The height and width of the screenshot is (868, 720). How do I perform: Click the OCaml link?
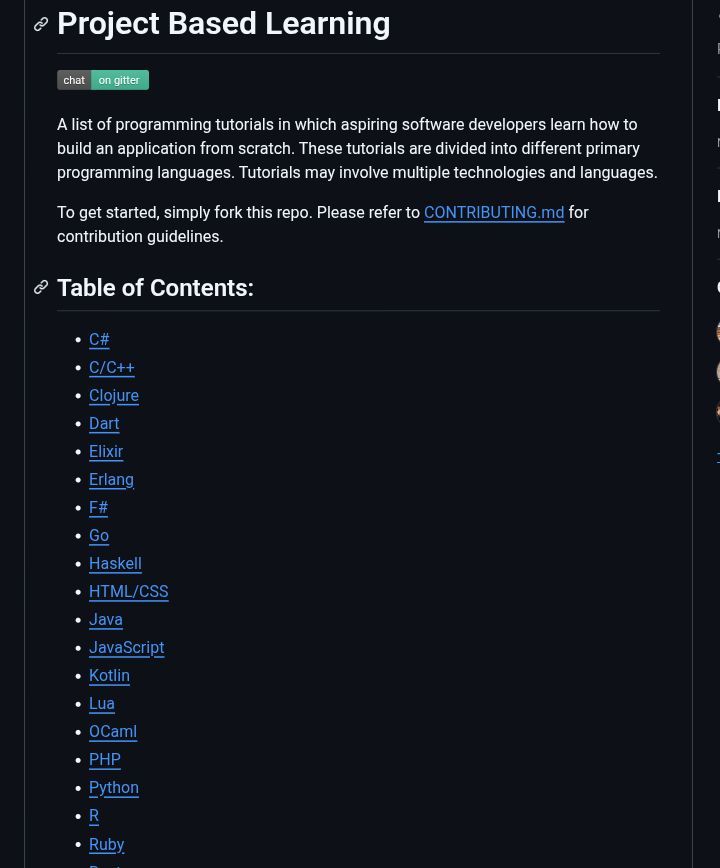coord(113,732)
